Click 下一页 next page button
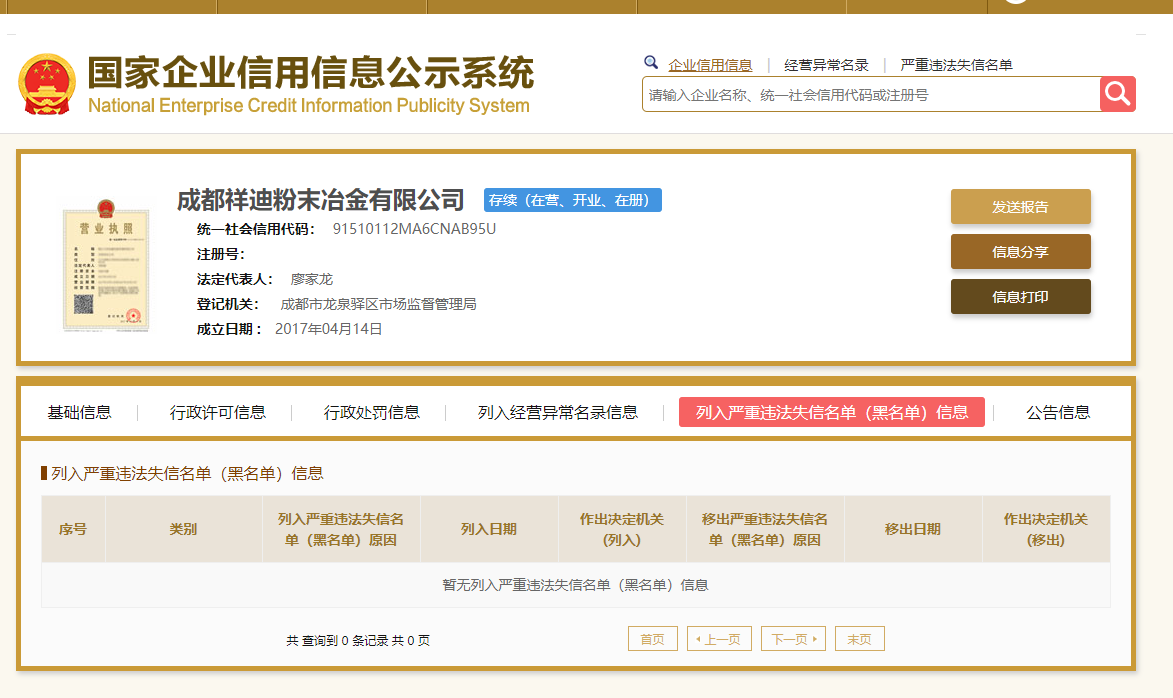The width and height of the screenshot is (1173, 698). coord(793,639)
